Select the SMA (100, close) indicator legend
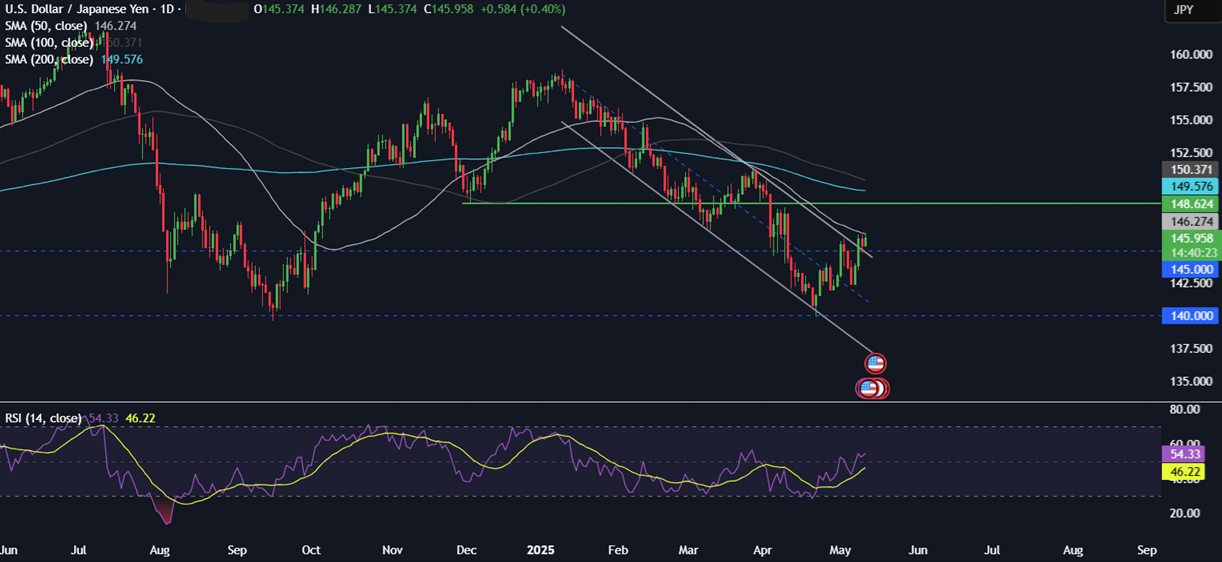1222x562 pixels. tap(50, 43)
